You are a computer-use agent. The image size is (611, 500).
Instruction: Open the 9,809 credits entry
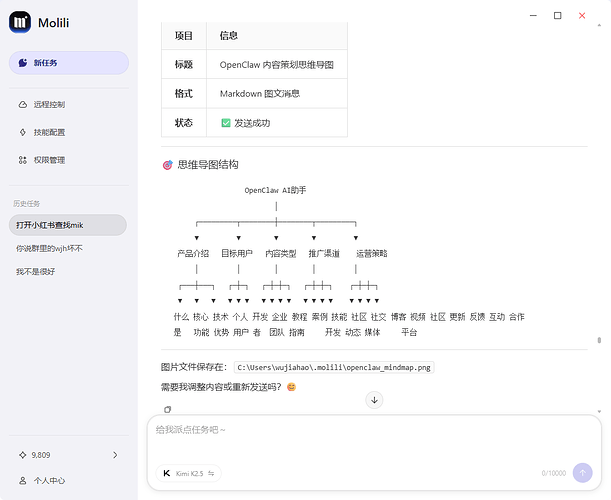[69, 455]
